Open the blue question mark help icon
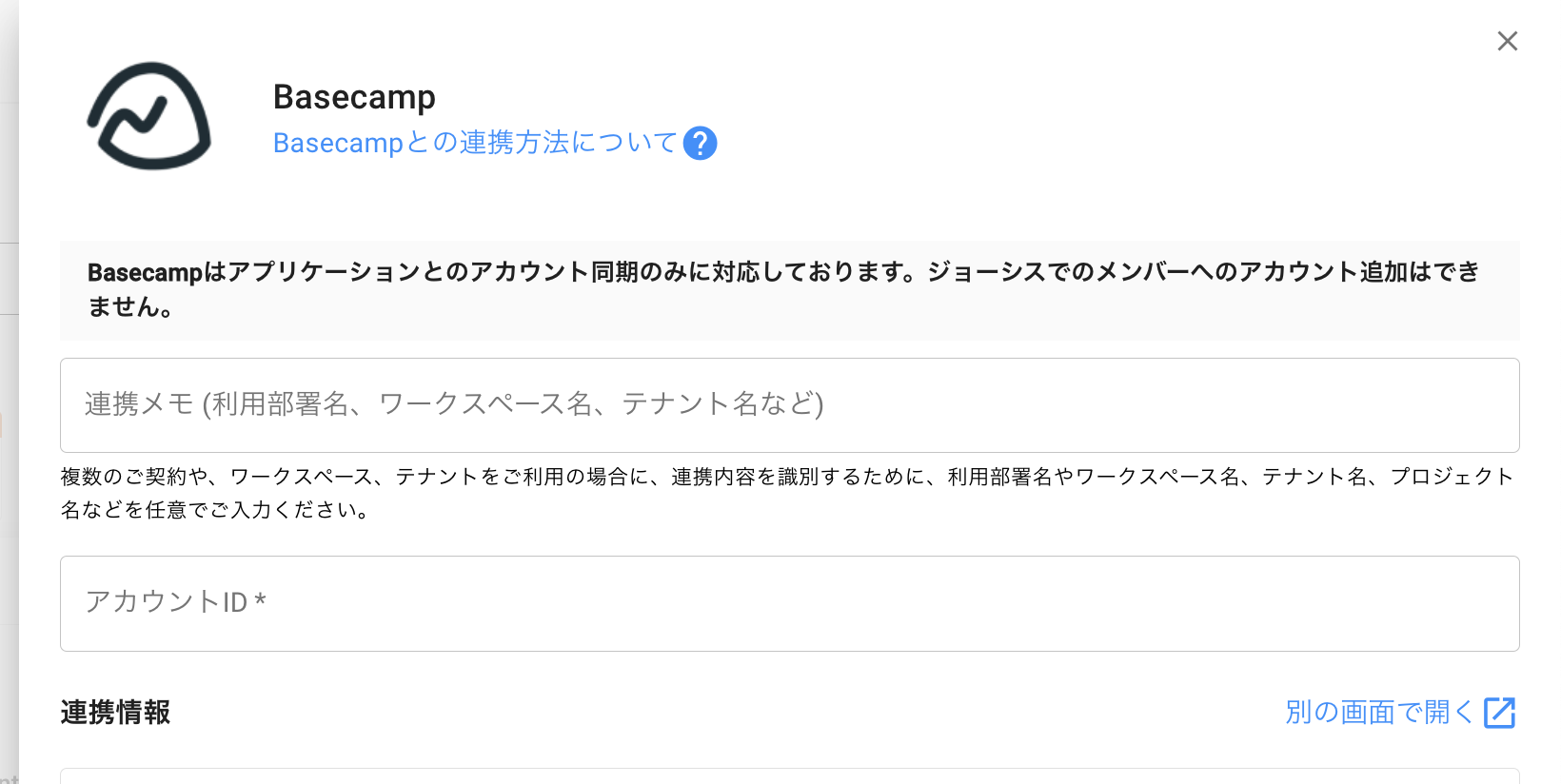Viewport: 1561px width, 784px height. [700, 144]
